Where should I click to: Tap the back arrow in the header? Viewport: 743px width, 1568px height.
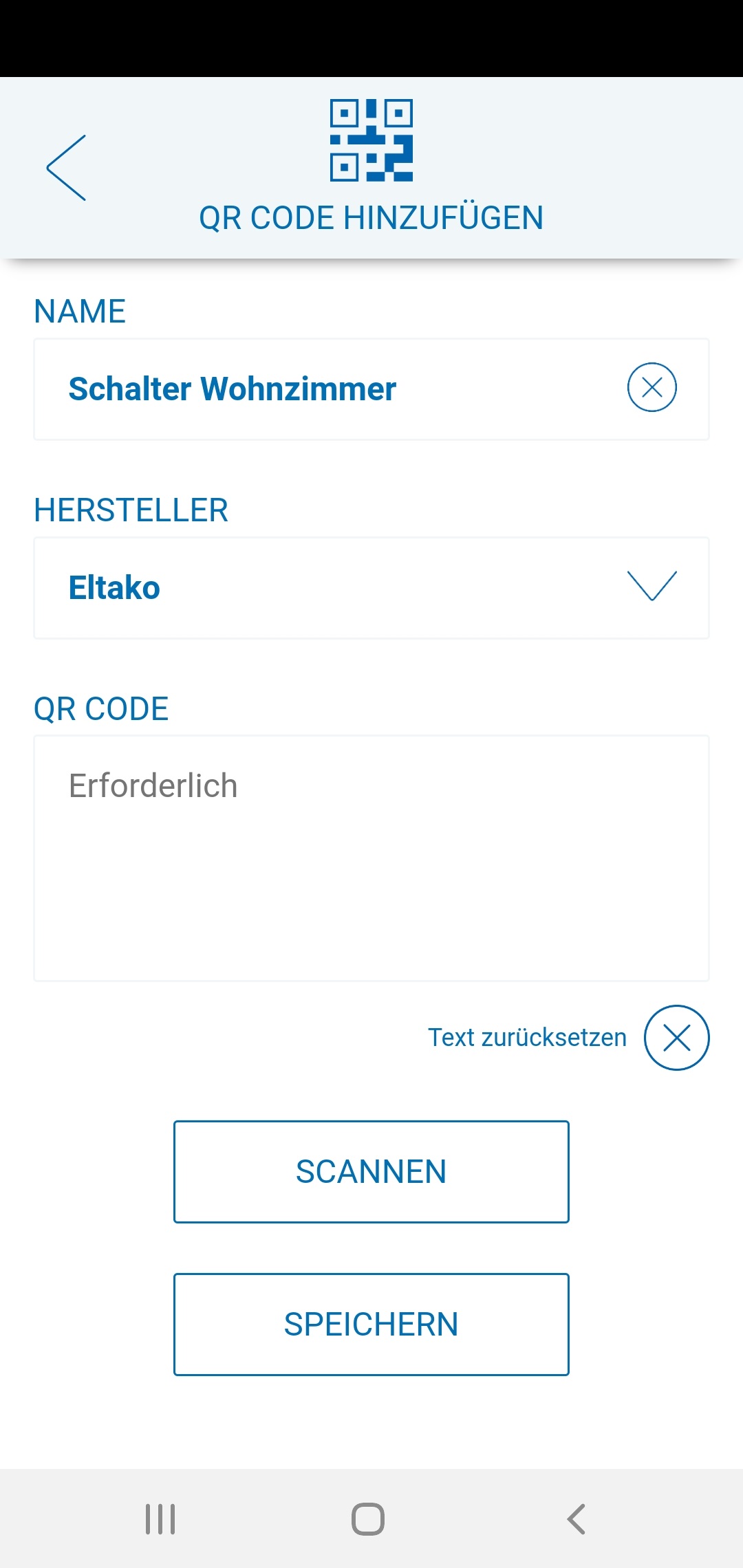pyautogui.click(x=67, y=168)
